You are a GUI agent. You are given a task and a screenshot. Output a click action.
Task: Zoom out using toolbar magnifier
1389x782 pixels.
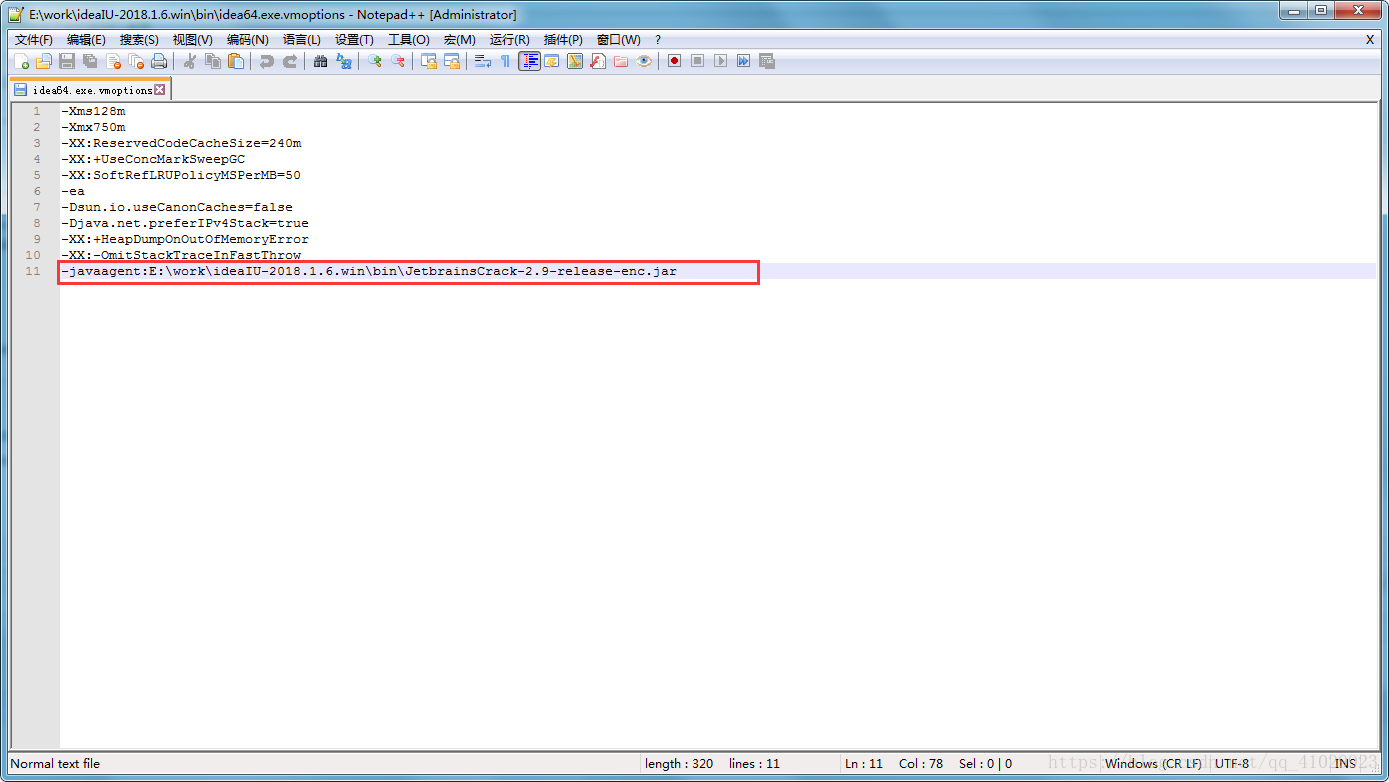point(397,61)
